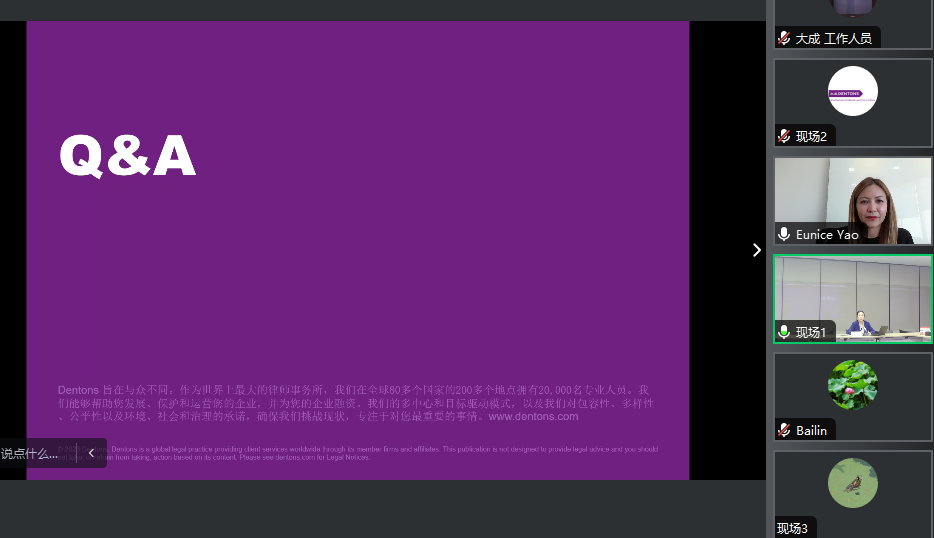Select the 现场3 bird avatar tile

click(x=852, y=483)
